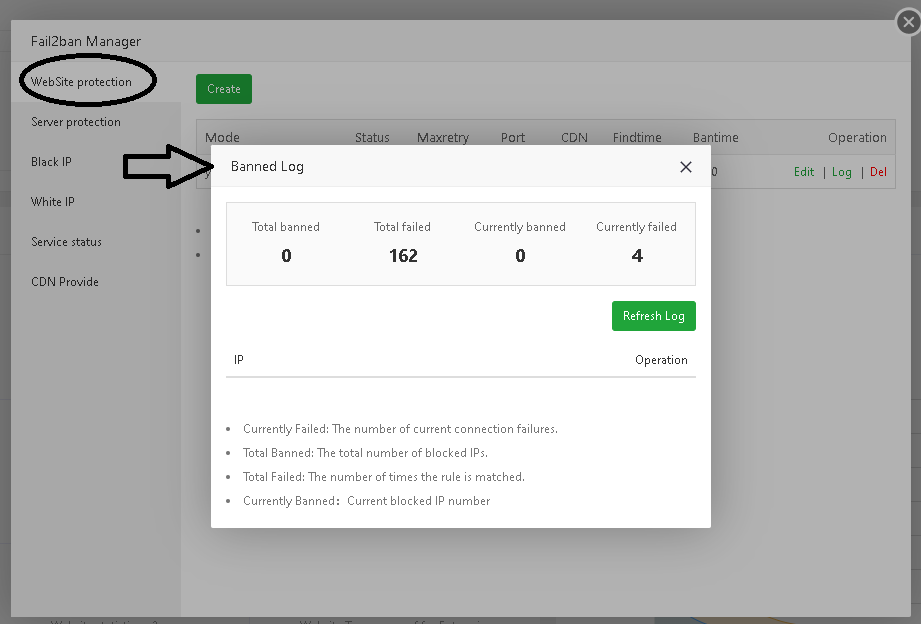Image resolution: width=921 pixels, height=624 pixels.
Task: Open the Log link in the rule row
Action: point(841,172)
